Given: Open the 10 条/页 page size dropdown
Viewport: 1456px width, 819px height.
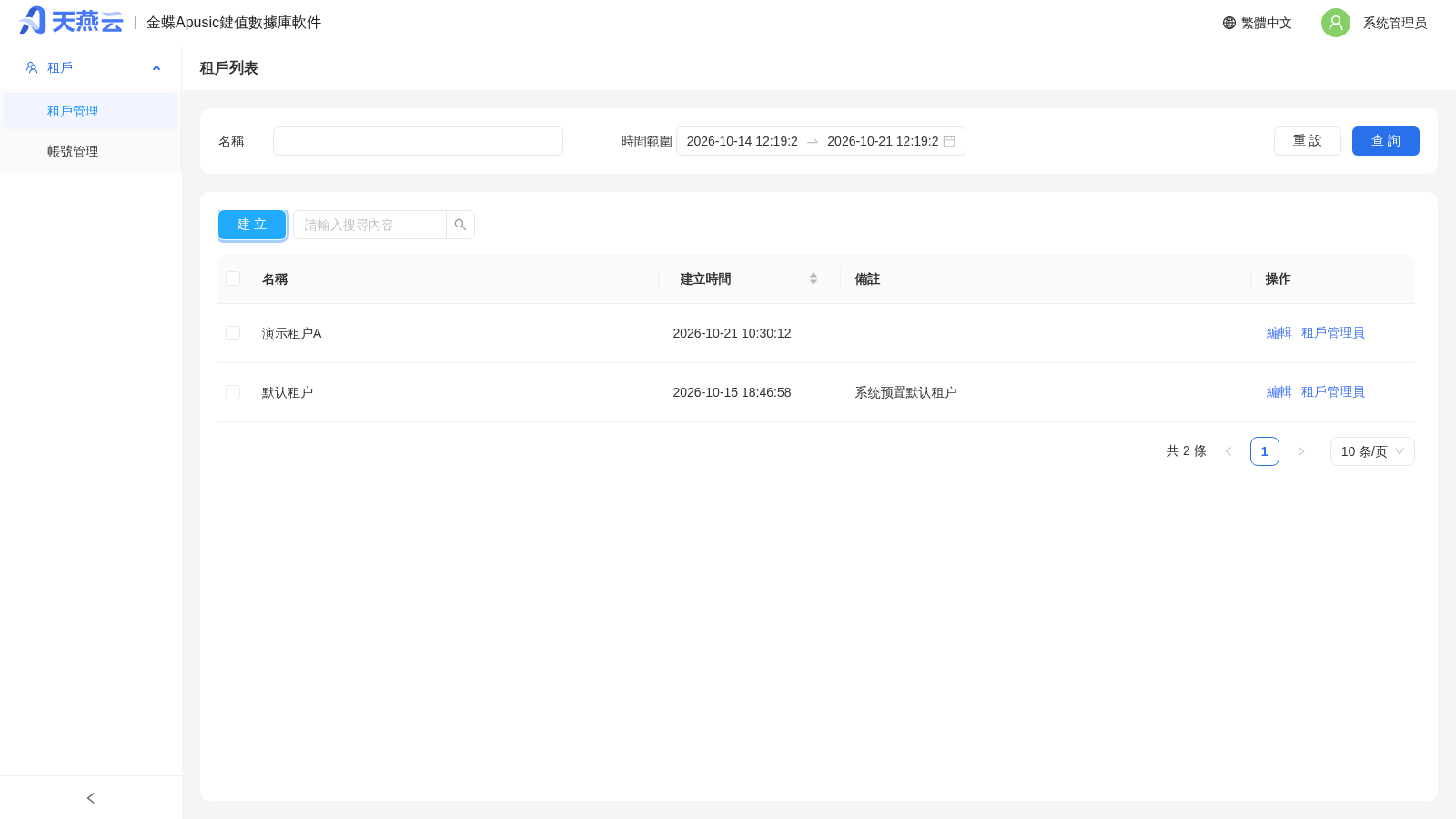Looking at the screenshot, I should [x=1372, y=451].
